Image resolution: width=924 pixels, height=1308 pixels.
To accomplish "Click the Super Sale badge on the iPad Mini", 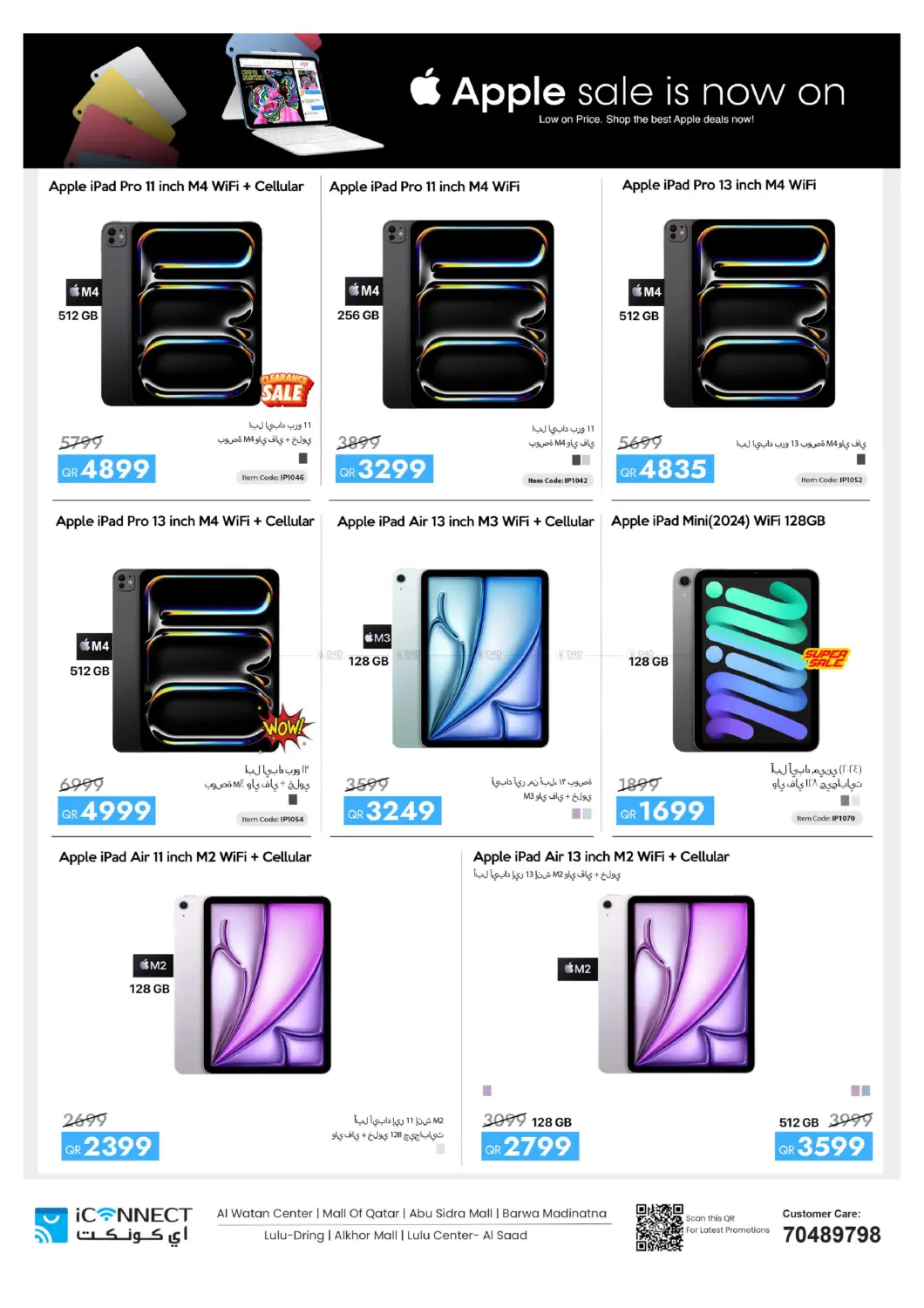I will (825, 658).
